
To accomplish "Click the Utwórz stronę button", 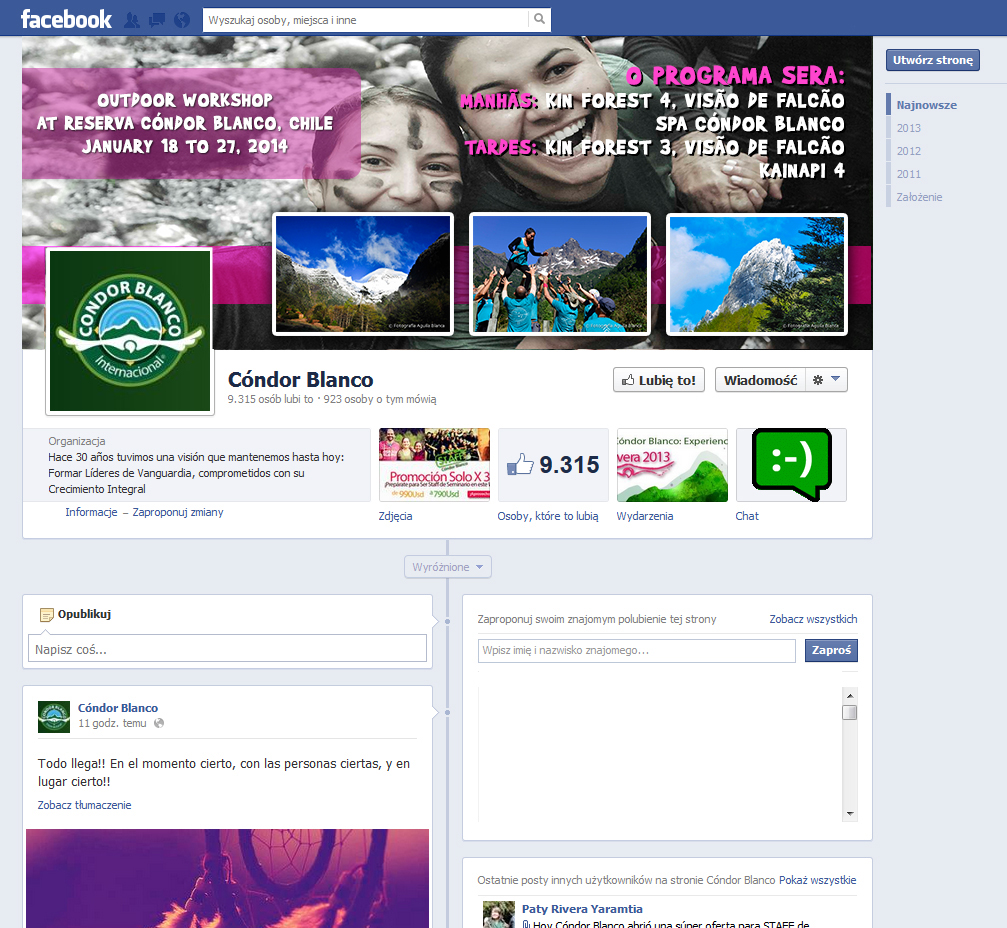I will 933,60.
